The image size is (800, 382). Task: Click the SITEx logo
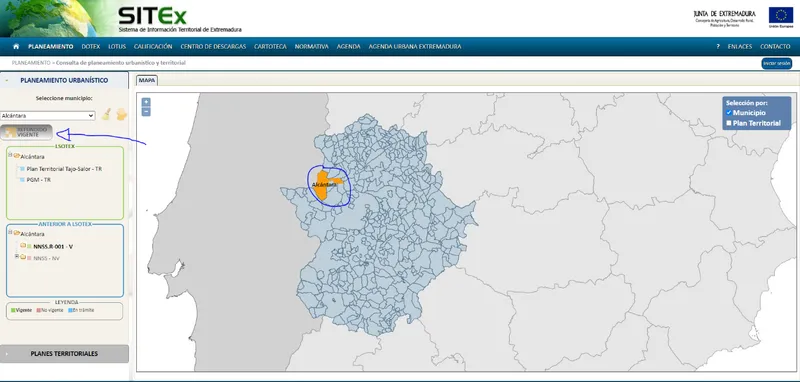tap(153, 15)
